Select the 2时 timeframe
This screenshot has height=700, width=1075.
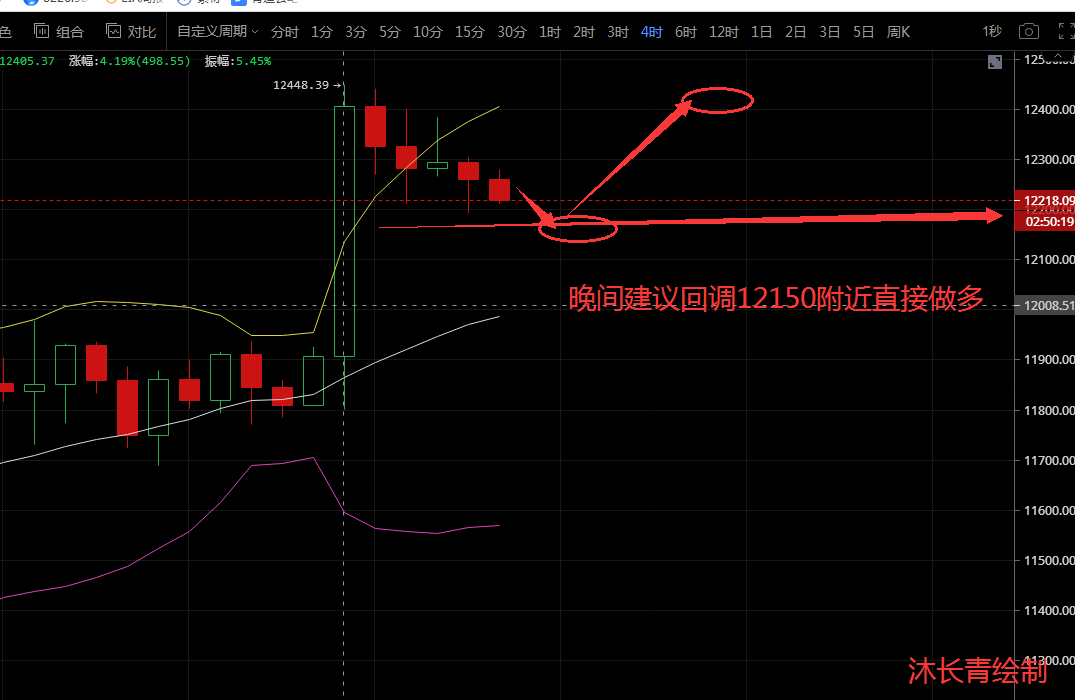[x=583, y=32]
